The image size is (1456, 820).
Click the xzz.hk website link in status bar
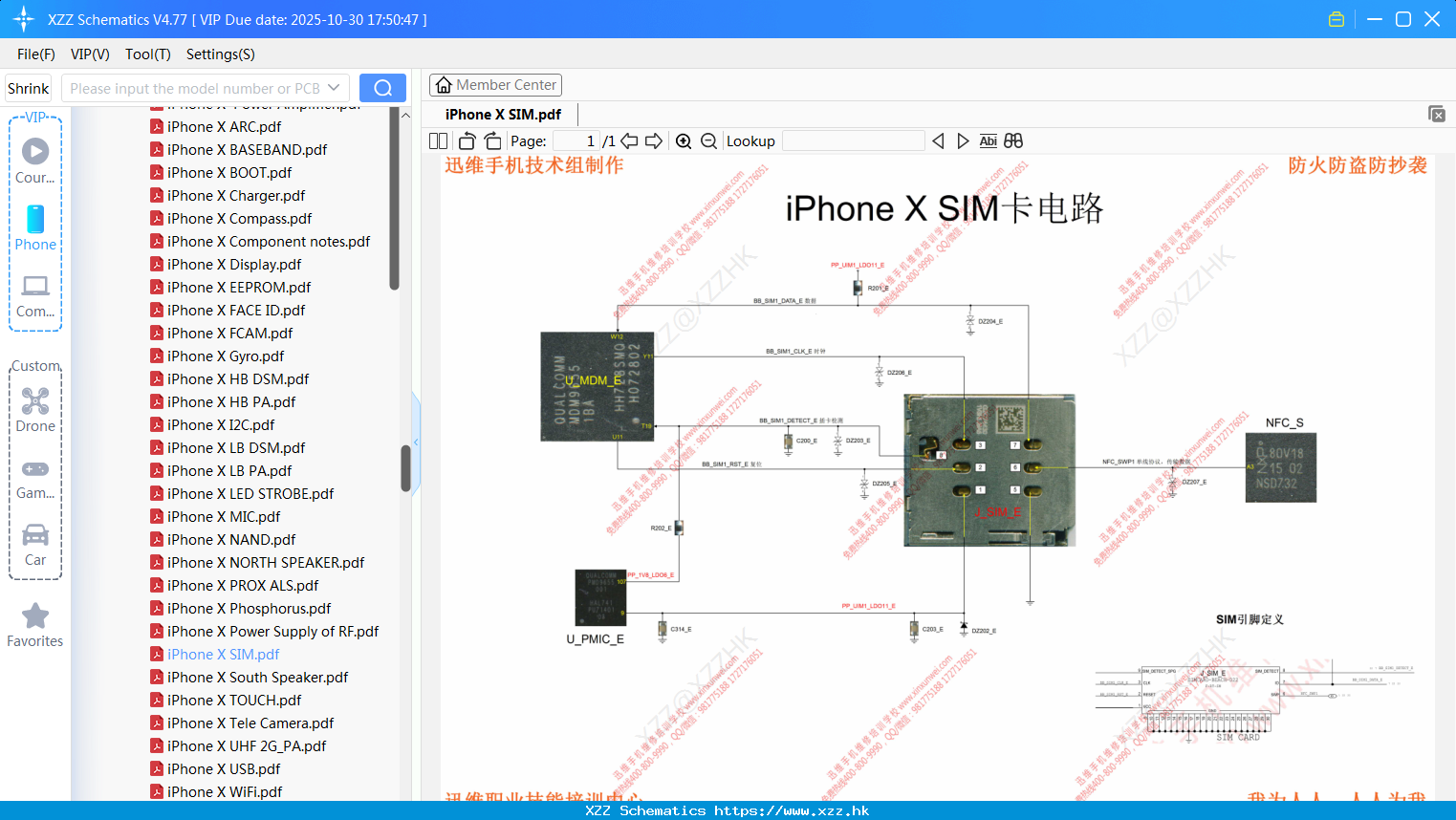[792, 810]
